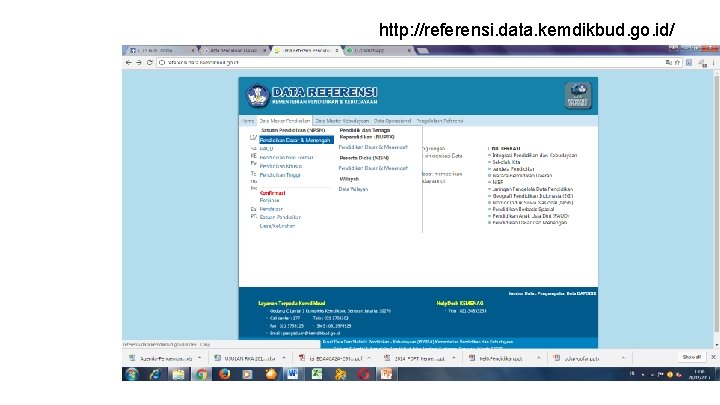Switch to the fourth tab with green icon
720x405 pixels.
(377, 51)
